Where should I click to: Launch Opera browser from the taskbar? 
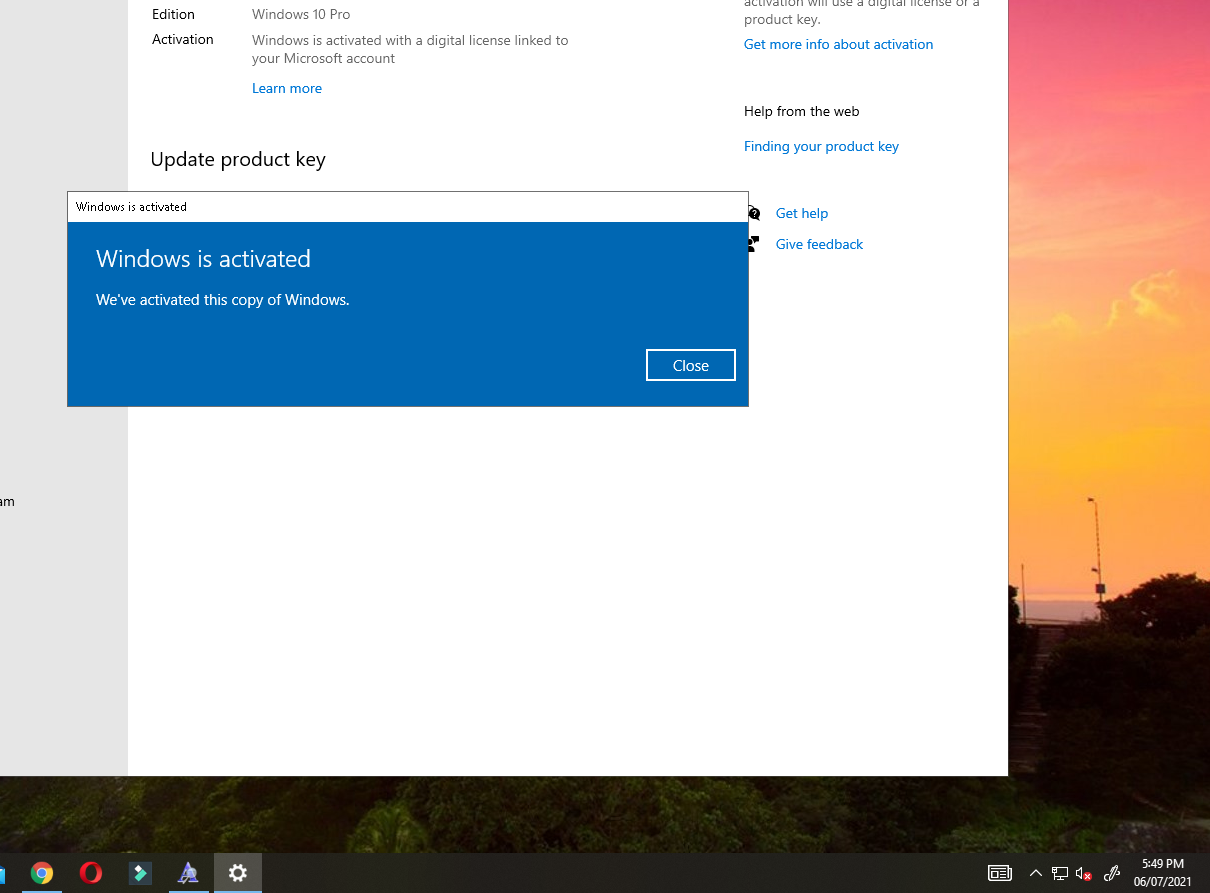click(91, 873)
